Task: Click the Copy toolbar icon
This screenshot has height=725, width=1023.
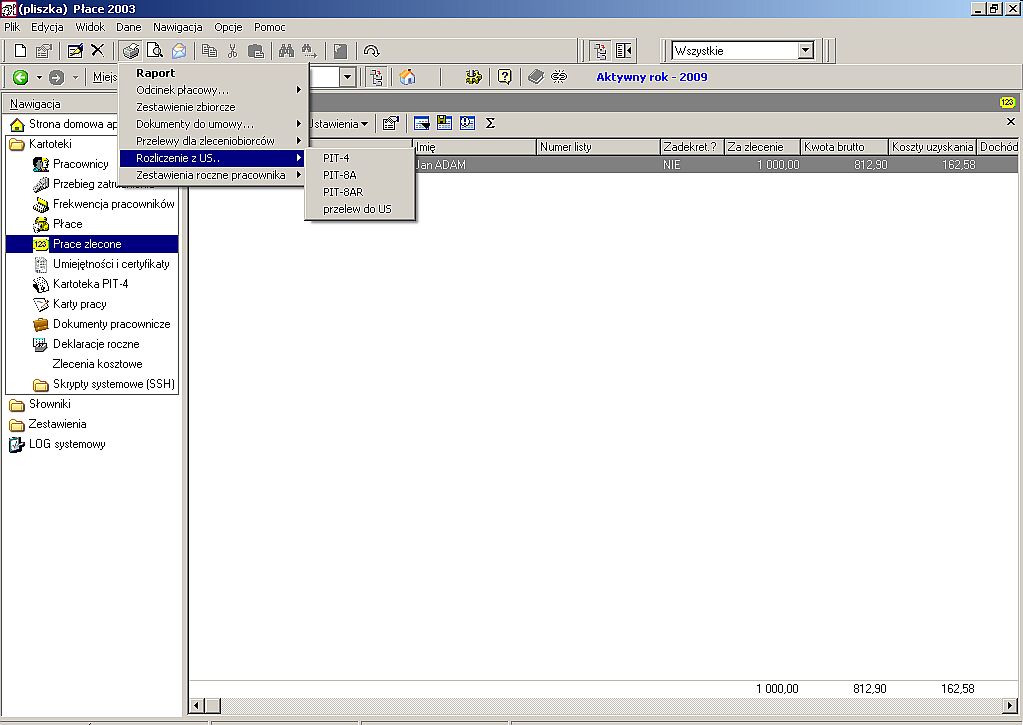Action: pos(209,51)
